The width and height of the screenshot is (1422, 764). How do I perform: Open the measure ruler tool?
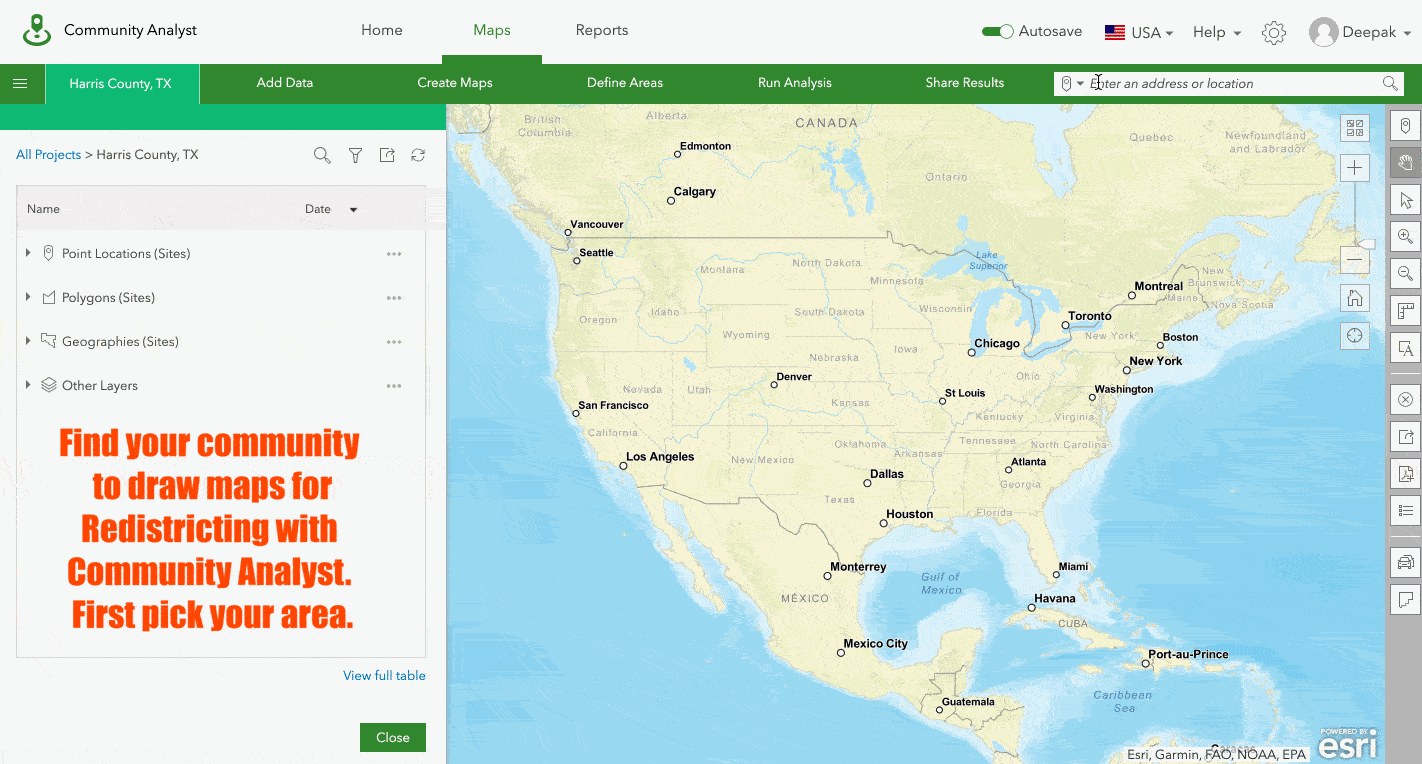(1405, 310)
